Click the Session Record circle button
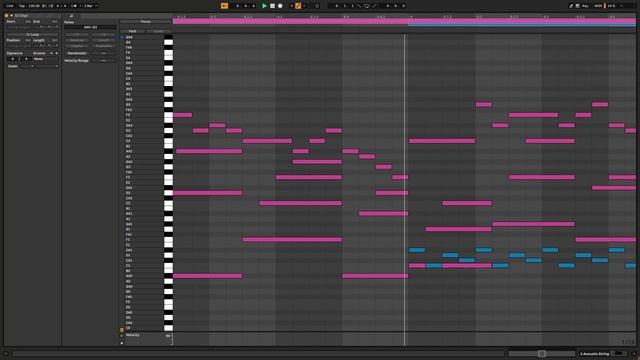Image resolution: width=640 pixels, height=360 pixels. coord(317,6)
